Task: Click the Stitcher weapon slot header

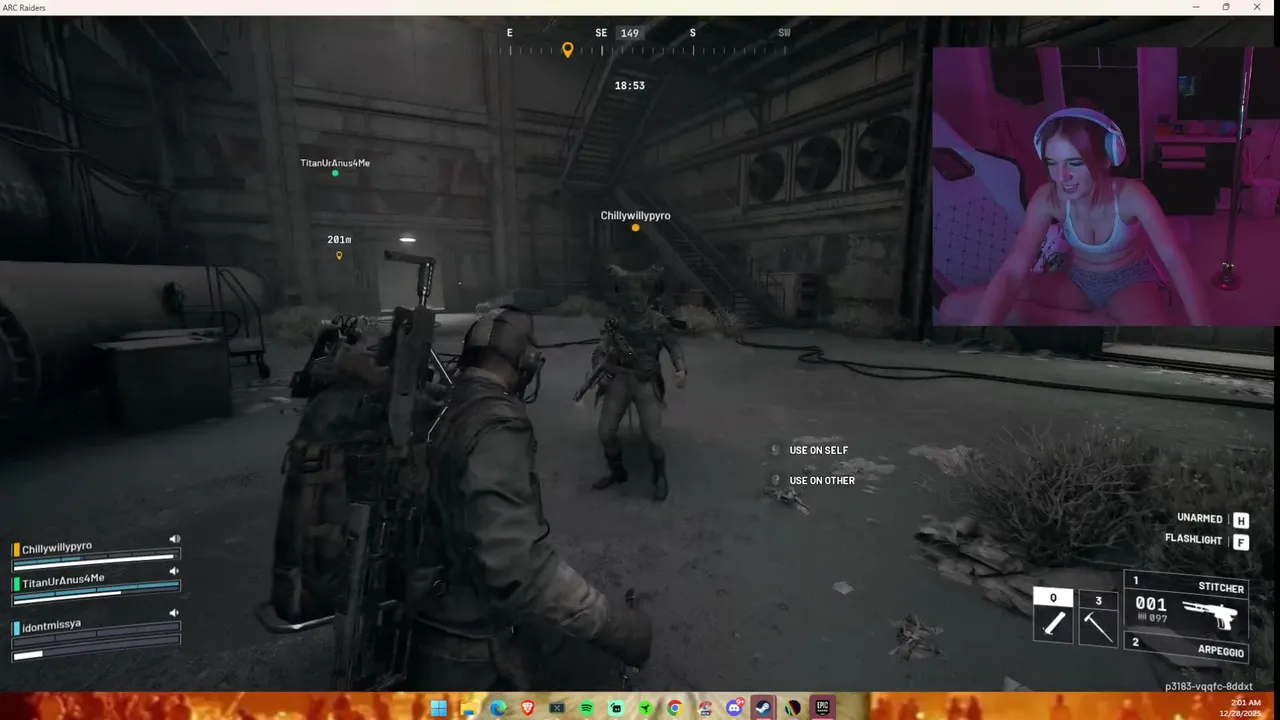Action: pos(1187,583)
